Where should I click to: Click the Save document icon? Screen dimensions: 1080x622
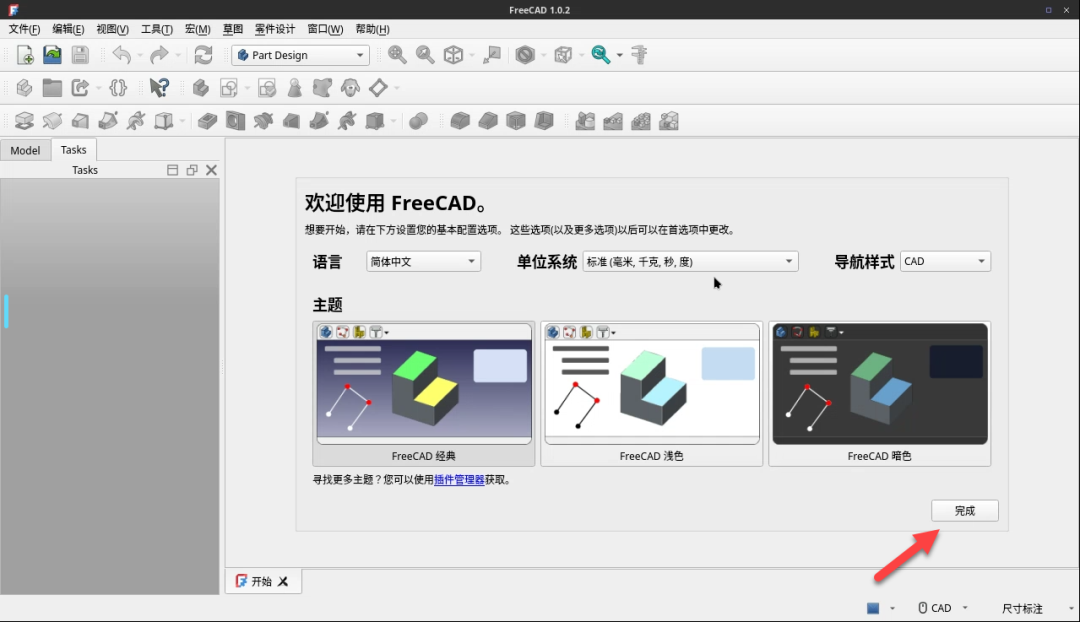(80, 55)
